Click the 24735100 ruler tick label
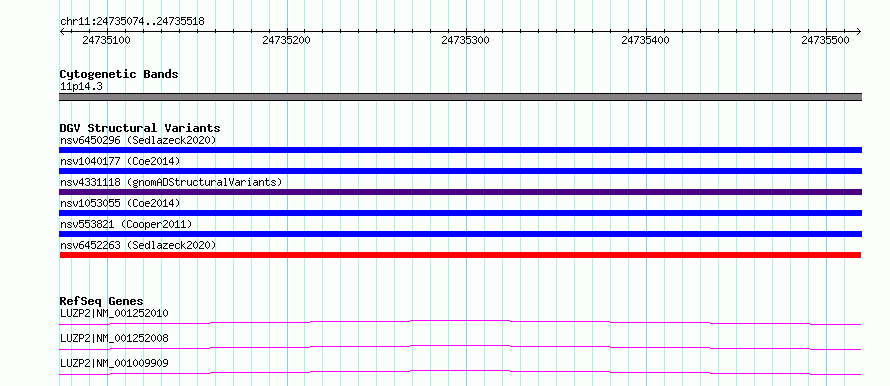This screenshot has height=386, width=890. 106,40
